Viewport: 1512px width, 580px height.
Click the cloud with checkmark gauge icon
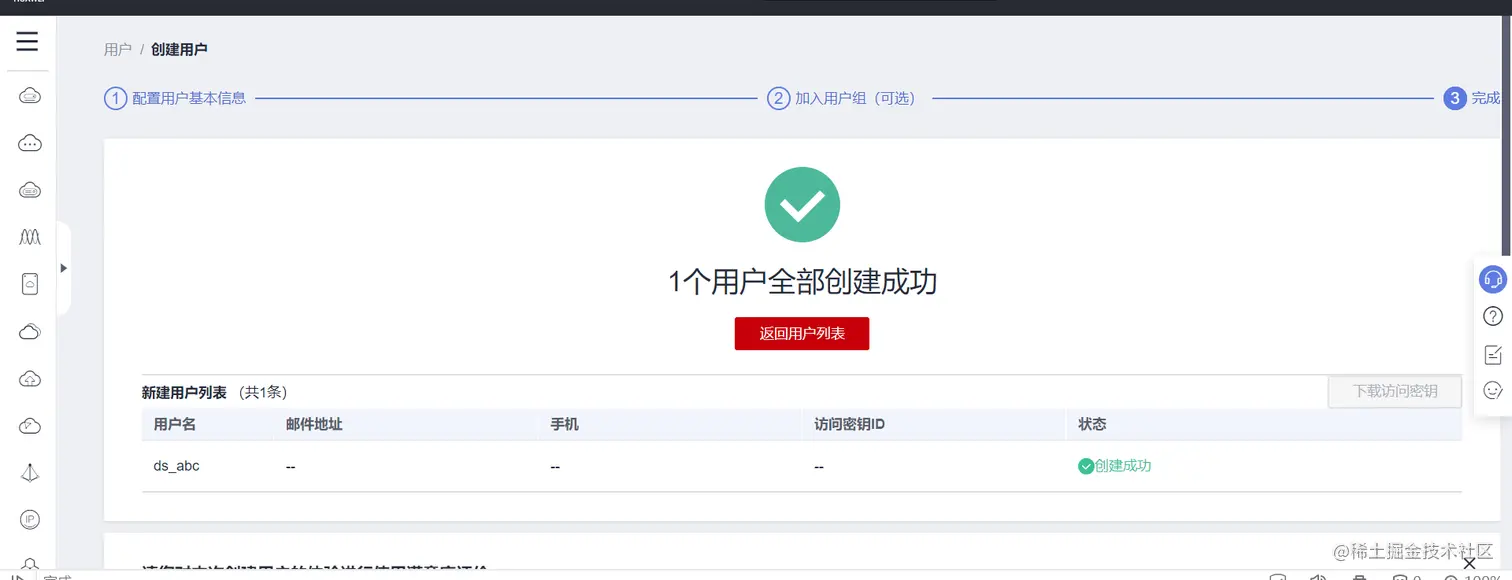pyautogui.click(x=30, y=425)
